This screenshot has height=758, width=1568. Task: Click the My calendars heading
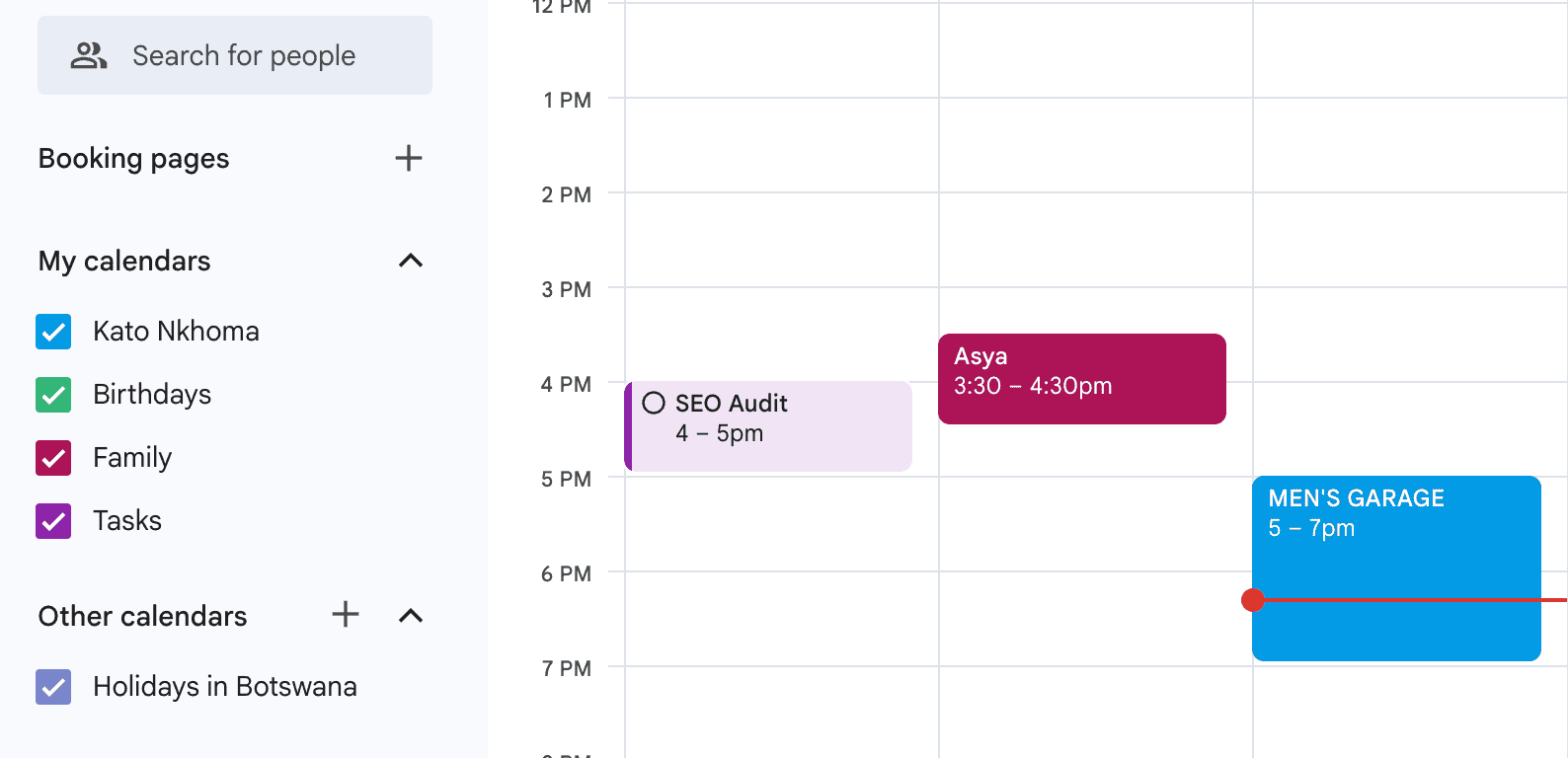pos(124,261)
